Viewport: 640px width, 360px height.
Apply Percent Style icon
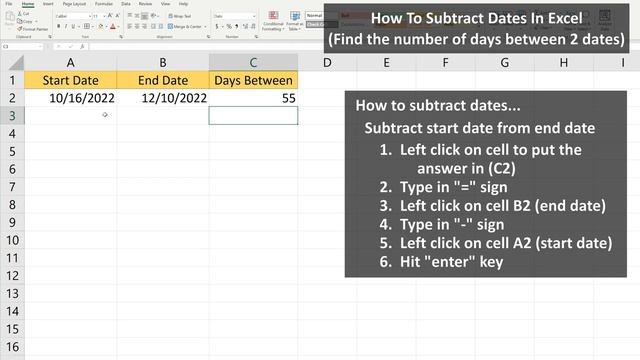click(x=229, y=27)
